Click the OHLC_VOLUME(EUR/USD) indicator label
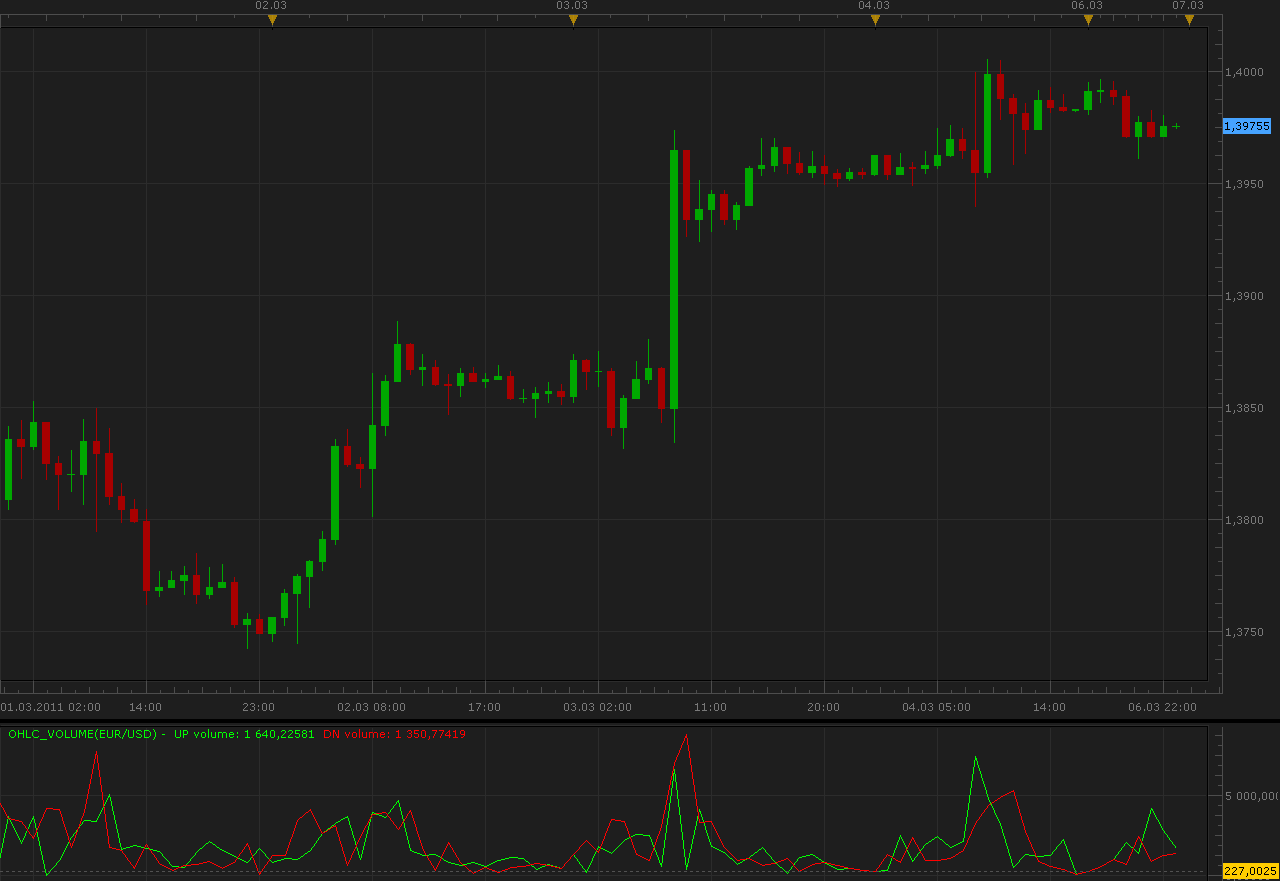1280x881 pixels. click(x=82, y=734)
